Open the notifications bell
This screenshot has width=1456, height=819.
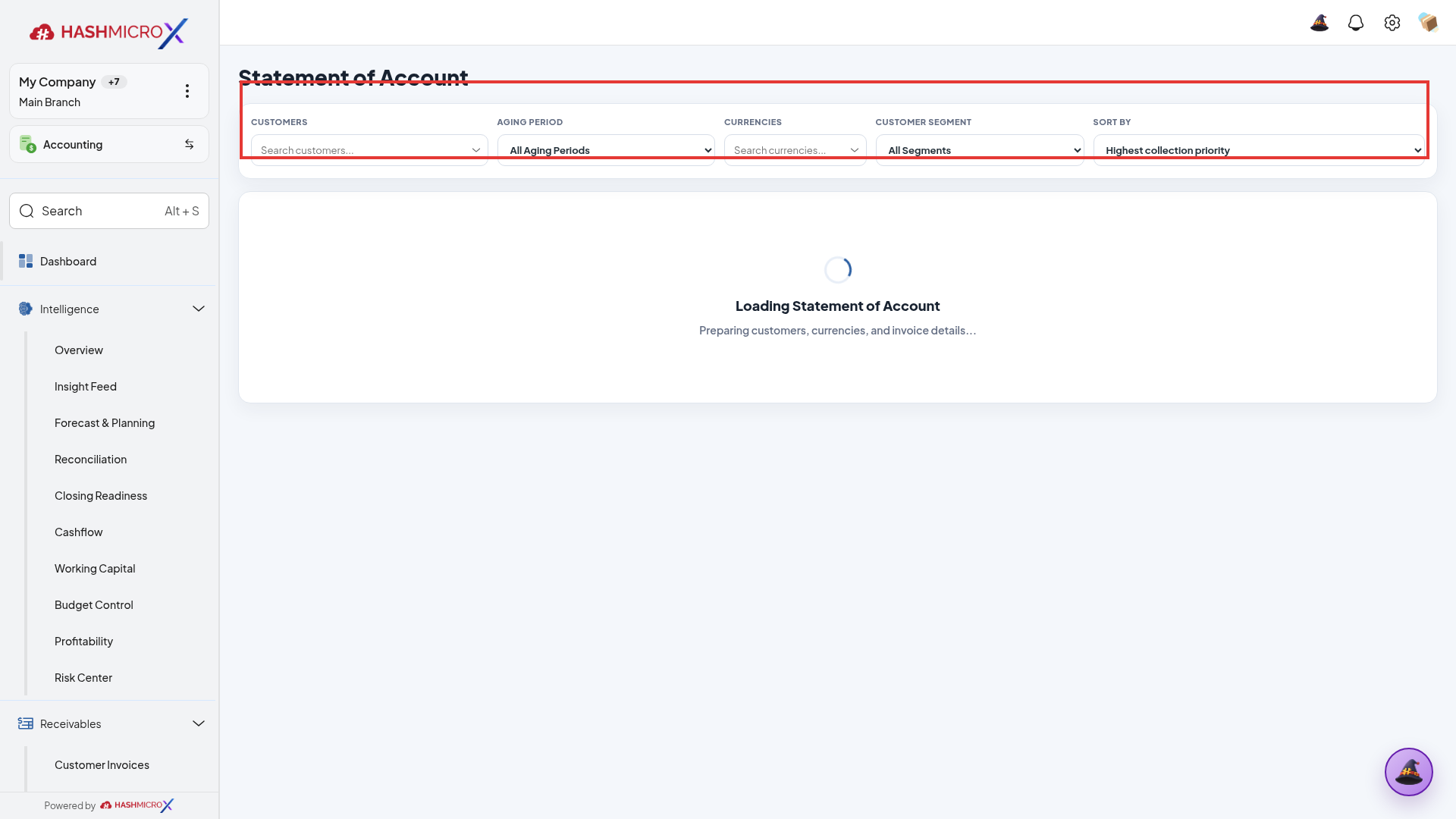pos(1356,23)
